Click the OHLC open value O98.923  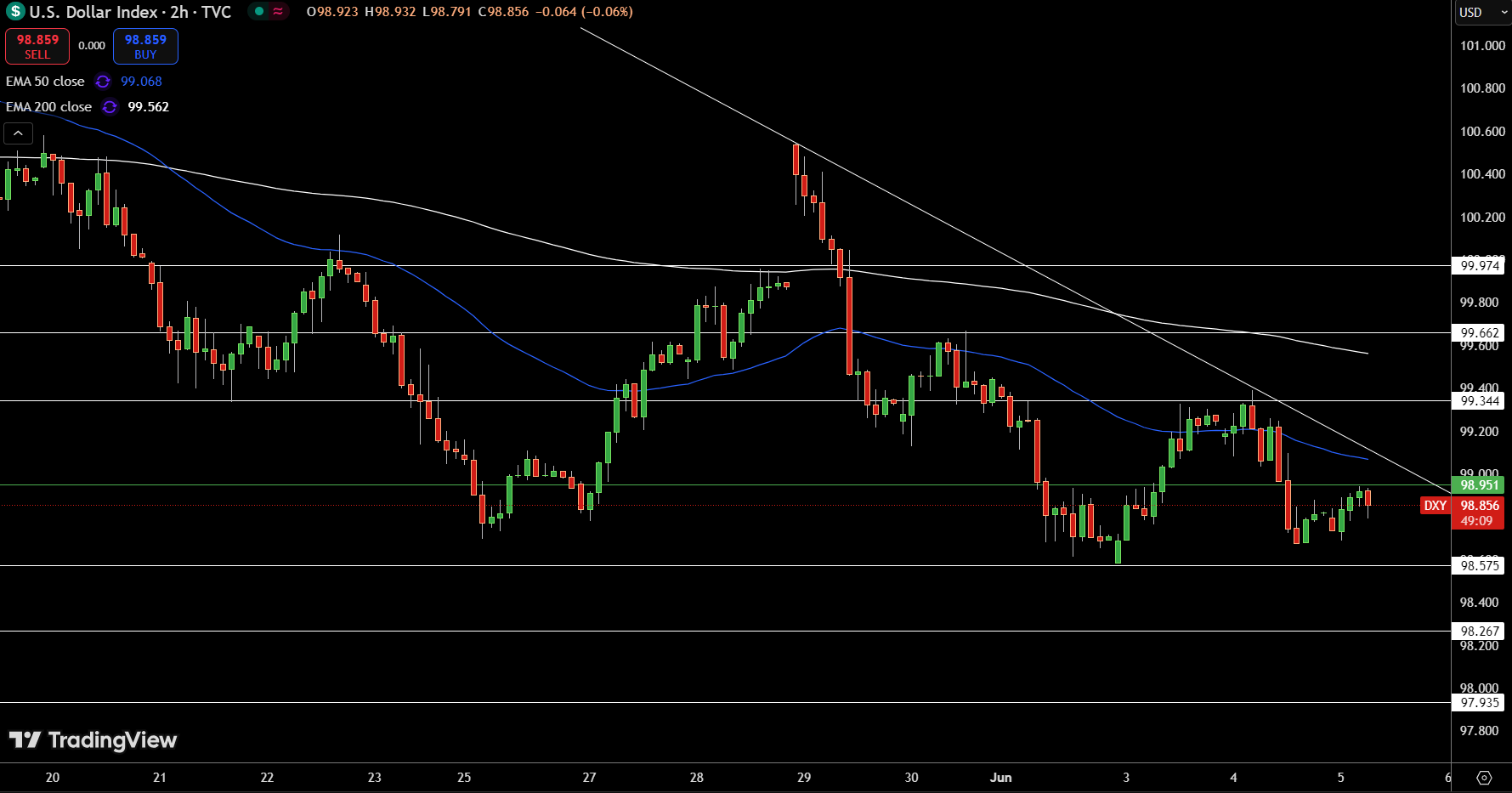pos(332,12)
